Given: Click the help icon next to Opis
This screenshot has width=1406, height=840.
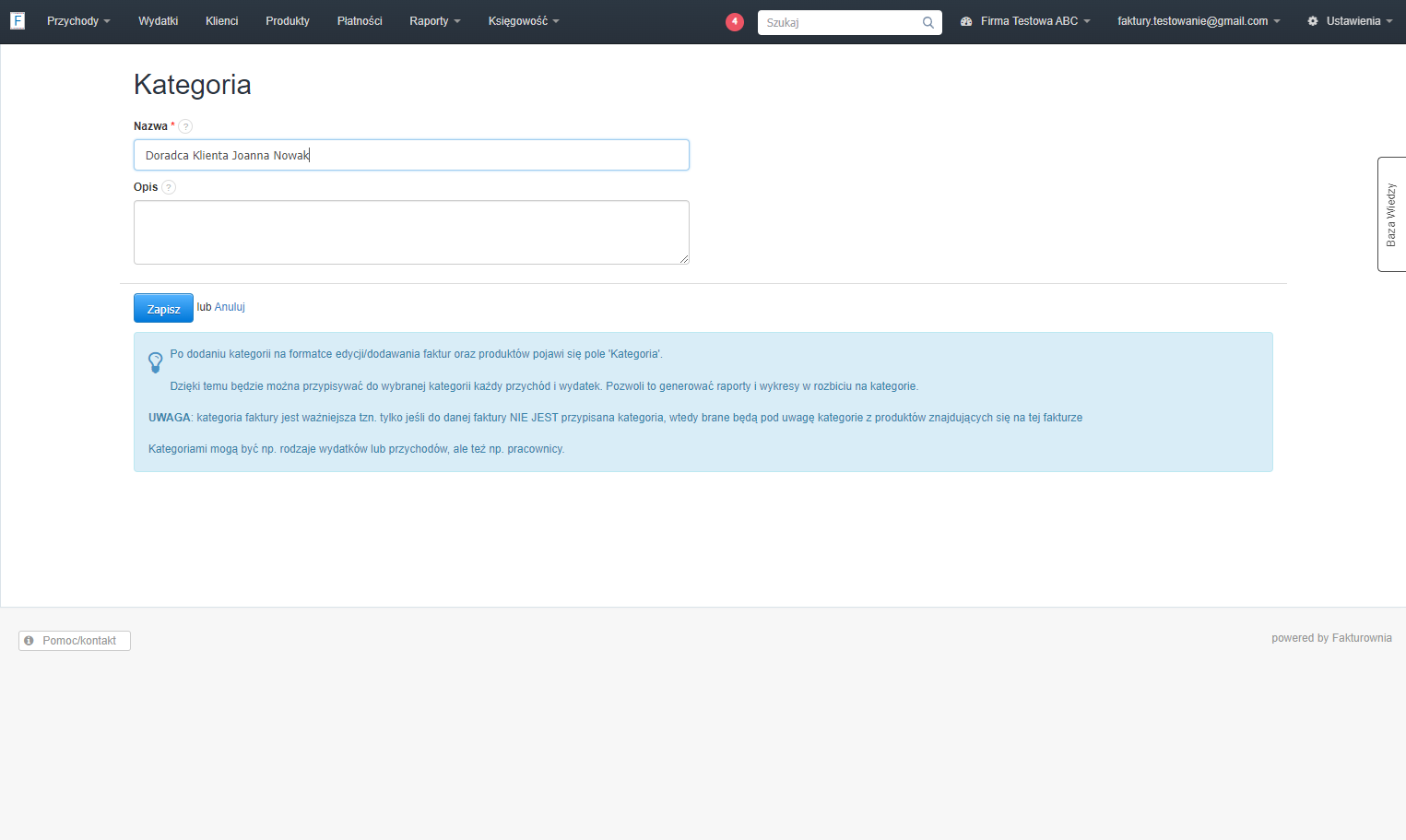Looking at the screenshot, I should pos(169,187).
